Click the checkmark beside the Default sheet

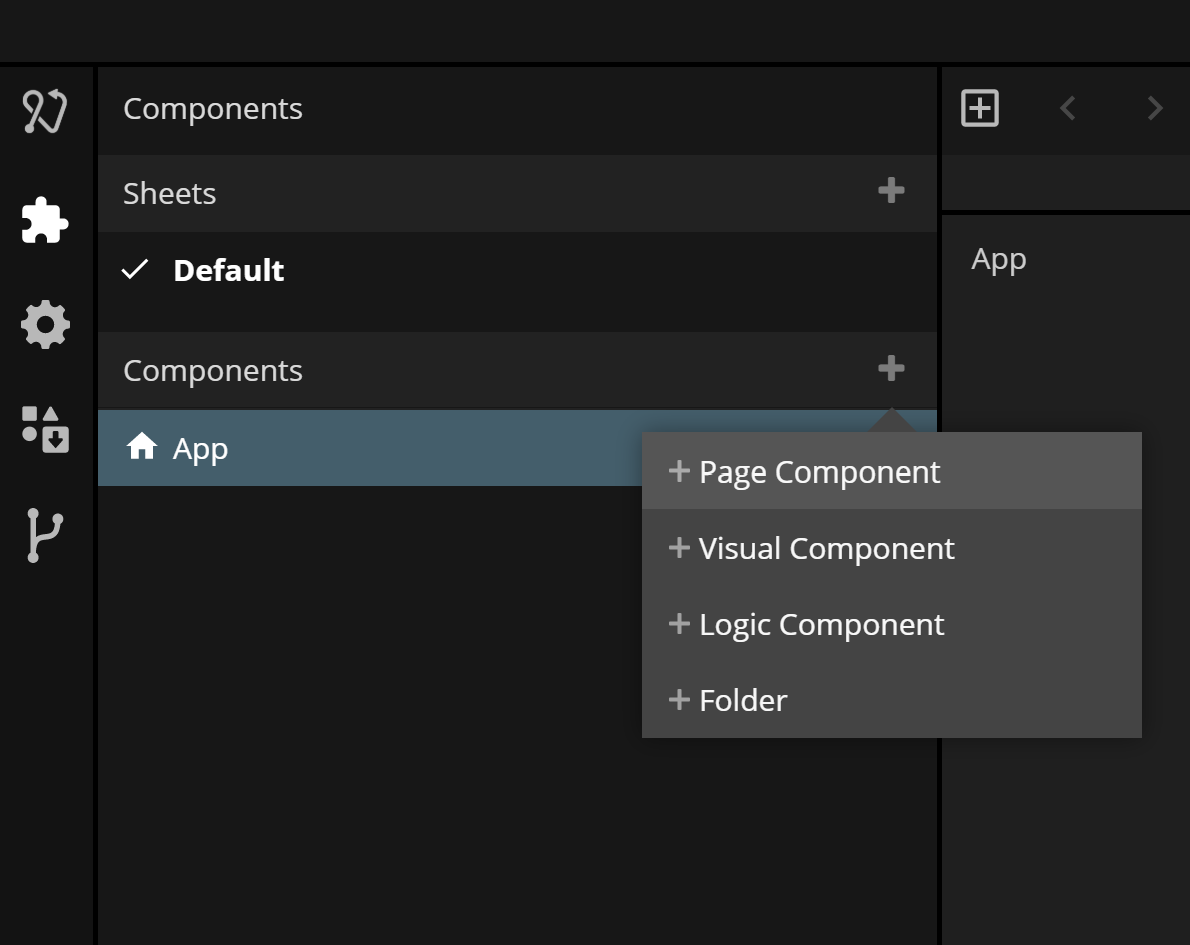(135, 270)
